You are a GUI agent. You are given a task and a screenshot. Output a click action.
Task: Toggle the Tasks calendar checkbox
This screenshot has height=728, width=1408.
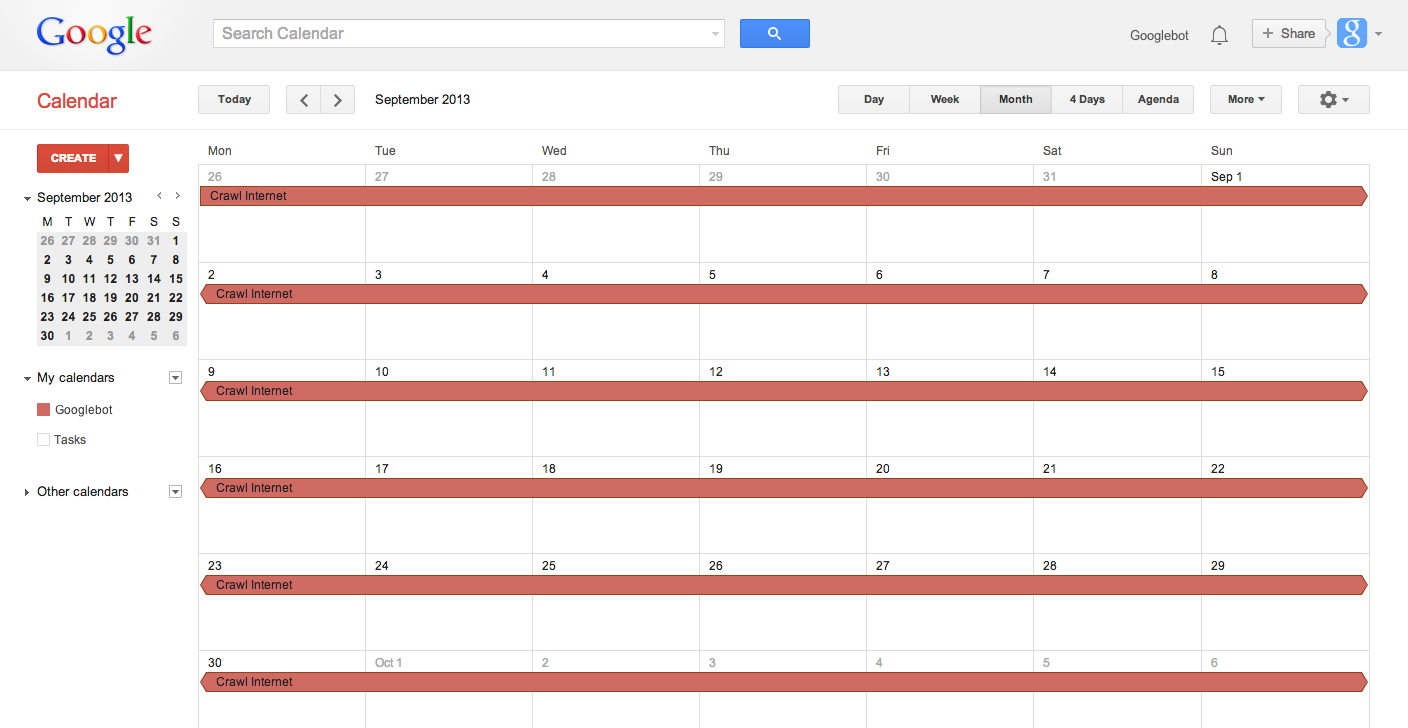pos(43,439)
